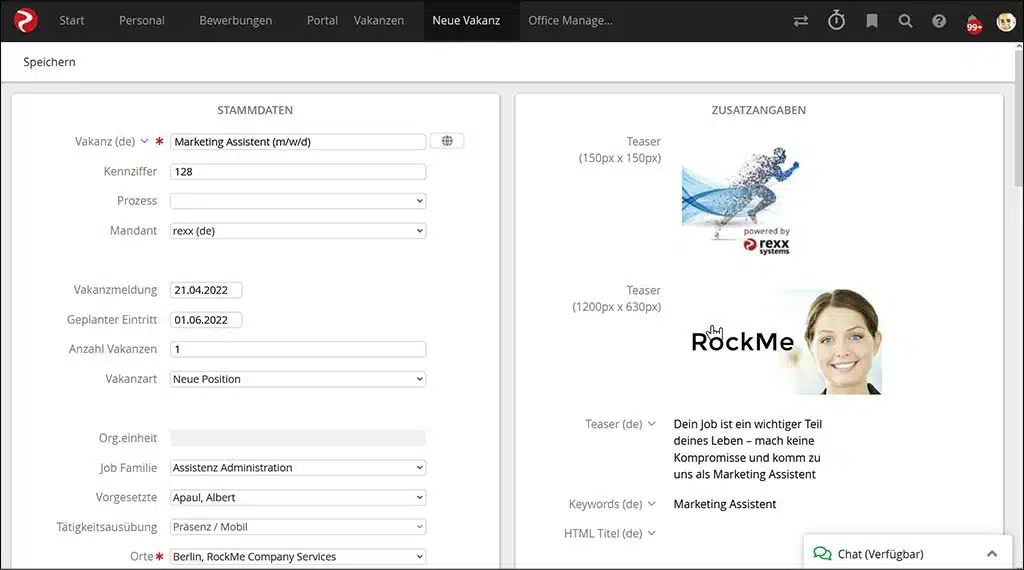The image size is (1024, 570).
Task: Click the Kennziffer field with 128
Action: [298, 172]
